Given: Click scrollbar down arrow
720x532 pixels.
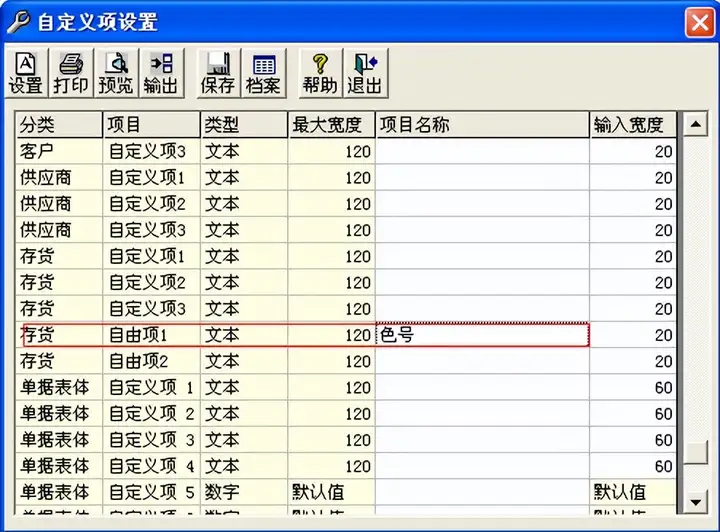Looking at the screenshot, I should click(x=695, y=502).
